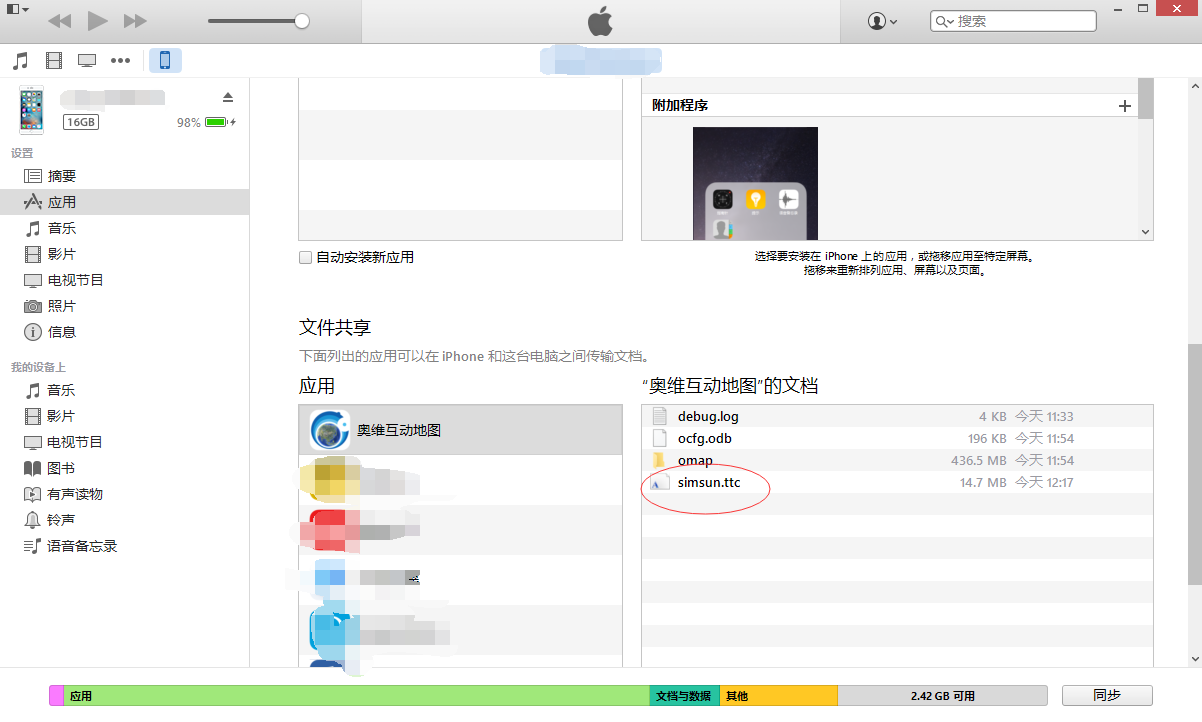Click the 98% battery indicator
Image resolution: width=1202 pixels, height=722 pixels.
(x=206, y=122)
